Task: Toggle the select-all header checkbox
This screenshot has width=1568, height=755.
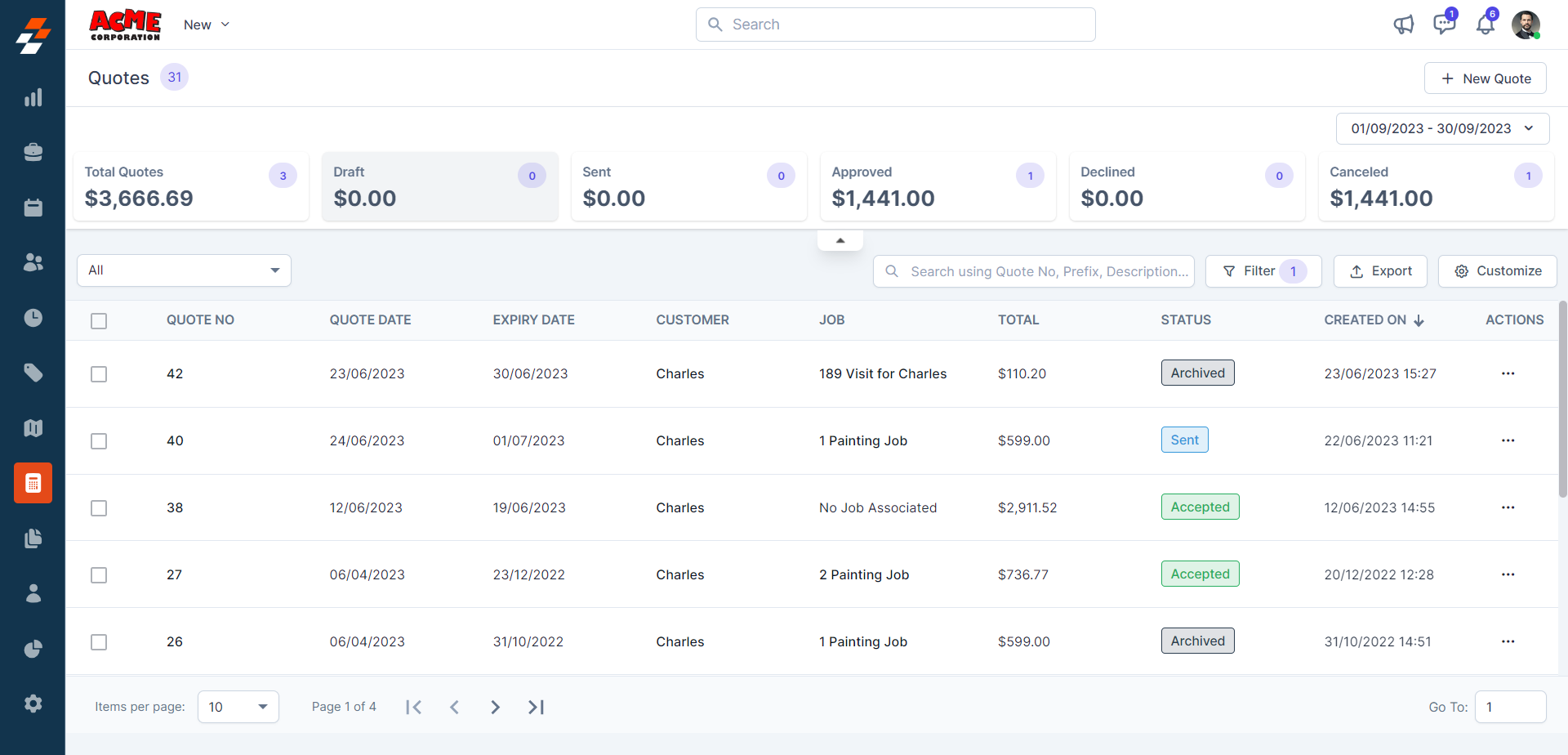Action: pyautogui.click(x=99, y=321)
